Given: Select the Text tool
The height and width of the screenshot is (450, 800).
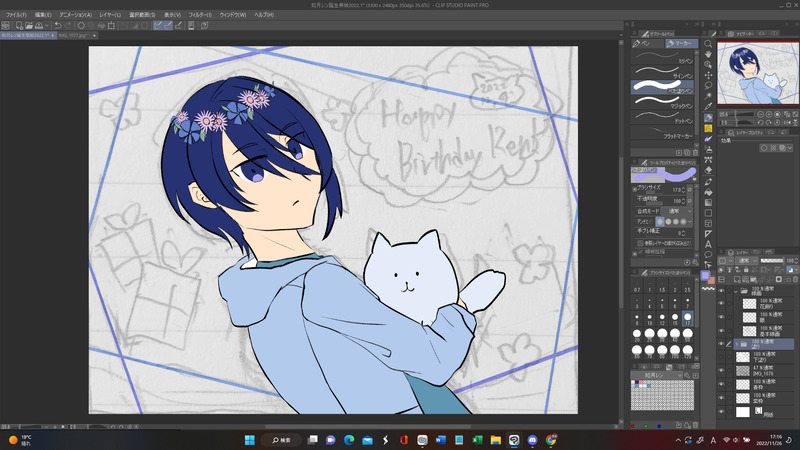Looking at the screenshot, I should [708, 244].
